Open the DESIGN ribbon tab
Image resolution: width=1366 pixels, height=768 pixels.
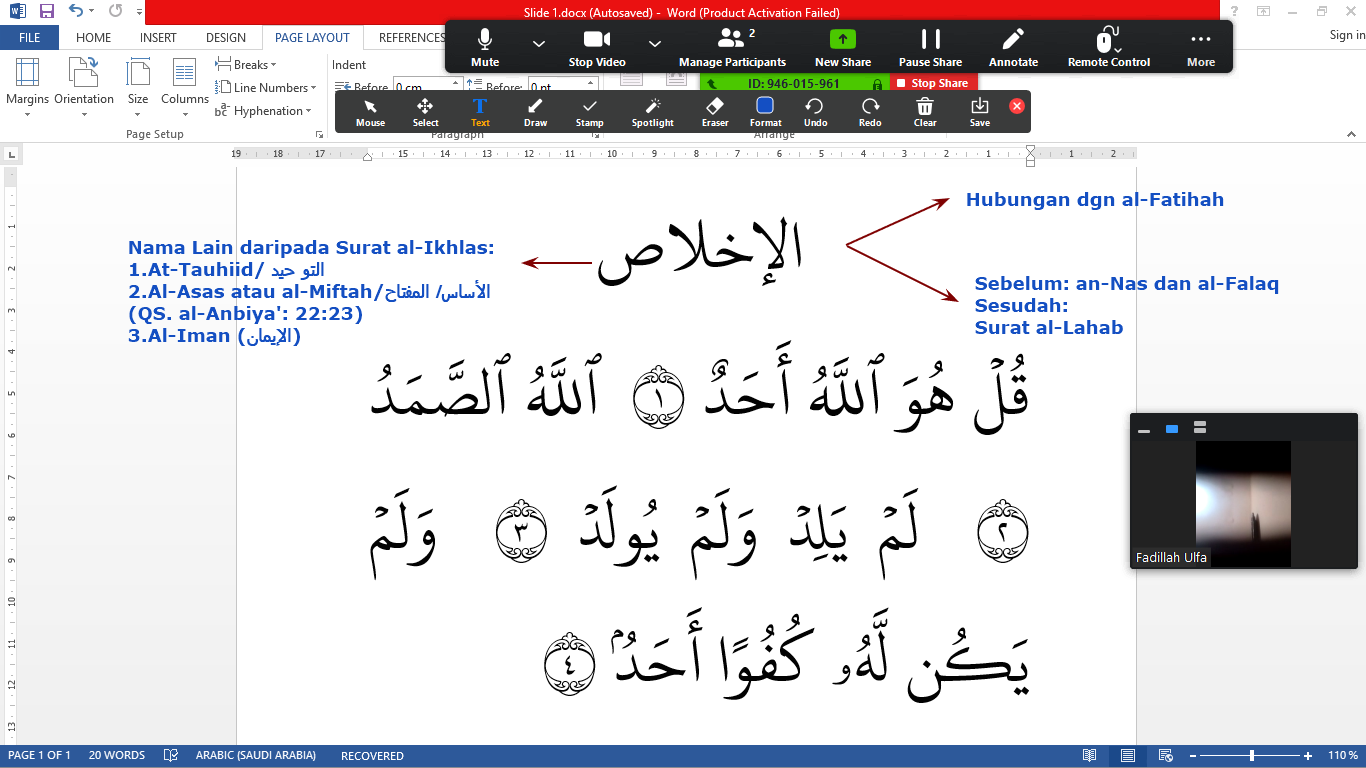click(225, 38)
